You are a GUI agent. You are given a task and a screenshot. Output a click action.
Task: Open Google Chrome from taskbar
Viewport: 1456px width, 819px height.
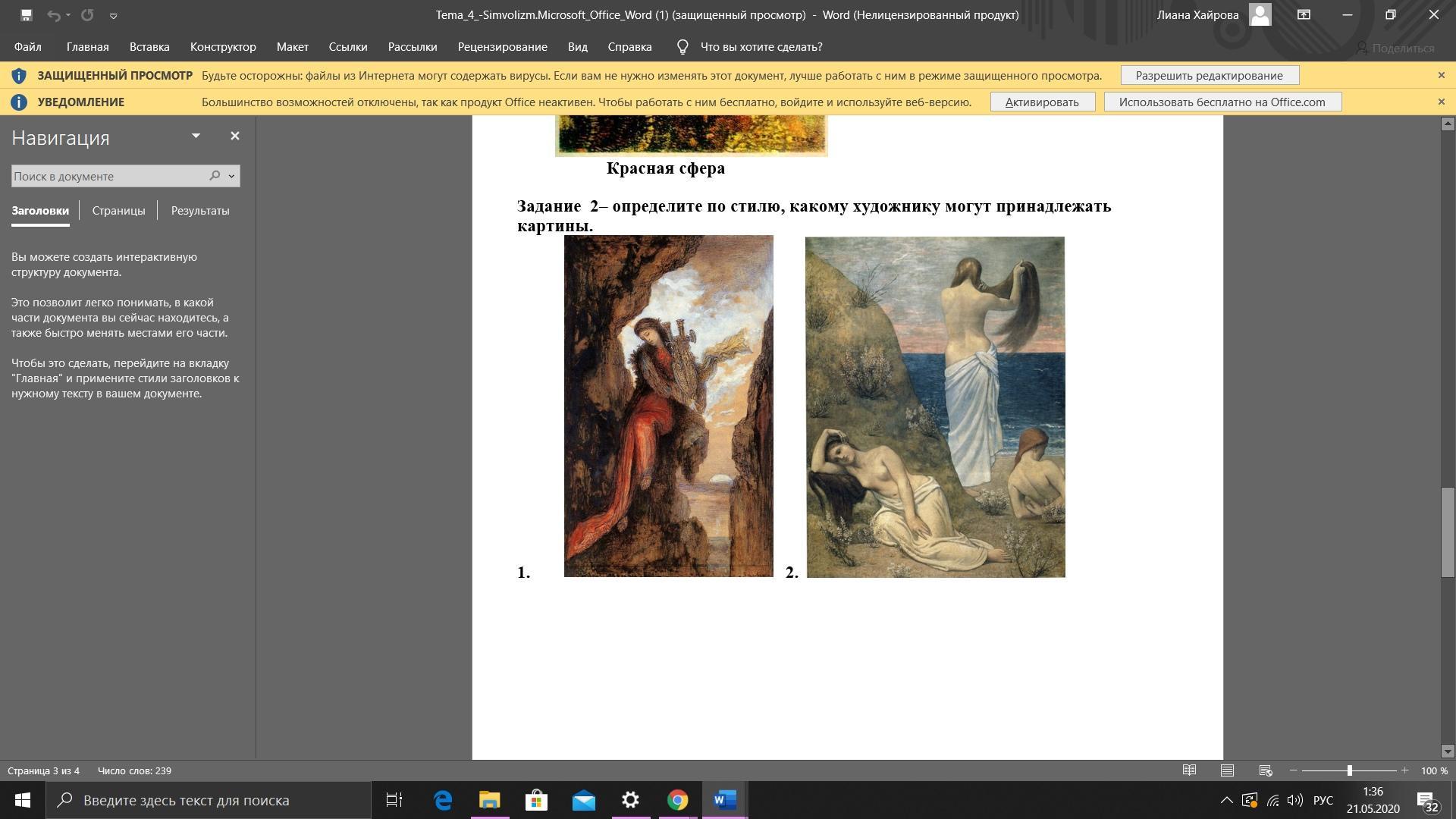[677, 800]
